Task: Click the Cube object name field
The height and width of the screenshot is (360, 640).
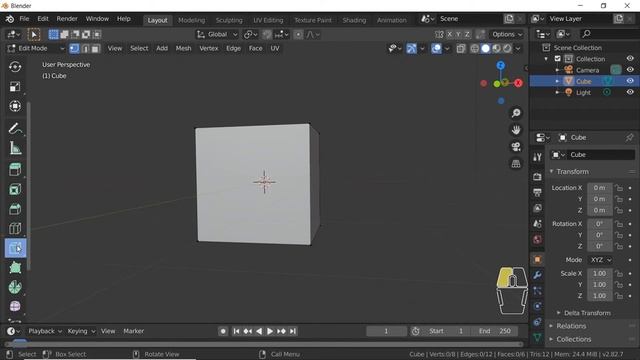Action: point(601,155)
